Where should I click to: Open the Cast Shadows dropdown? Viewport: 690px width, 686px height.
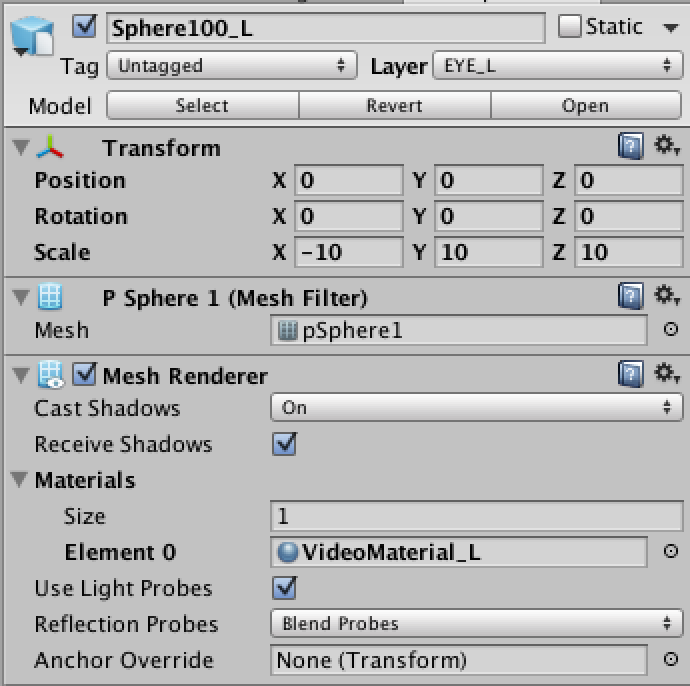tap(477, 407)
